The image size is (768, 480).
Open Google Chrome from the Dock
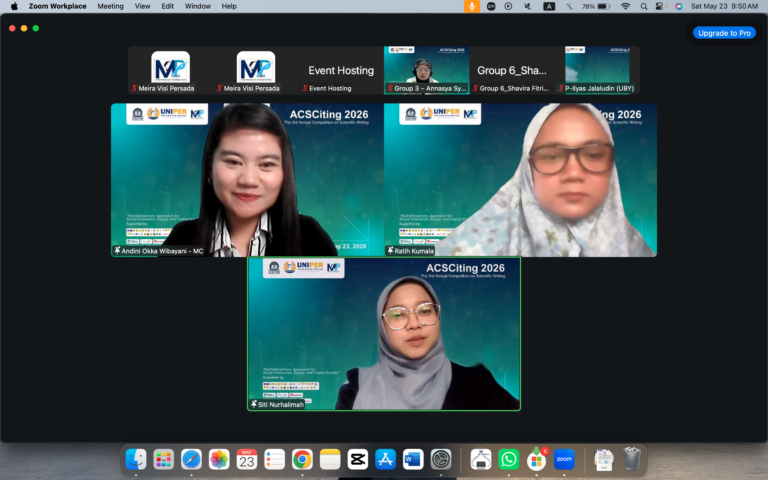pyautogui.click(x=302, y=459)
